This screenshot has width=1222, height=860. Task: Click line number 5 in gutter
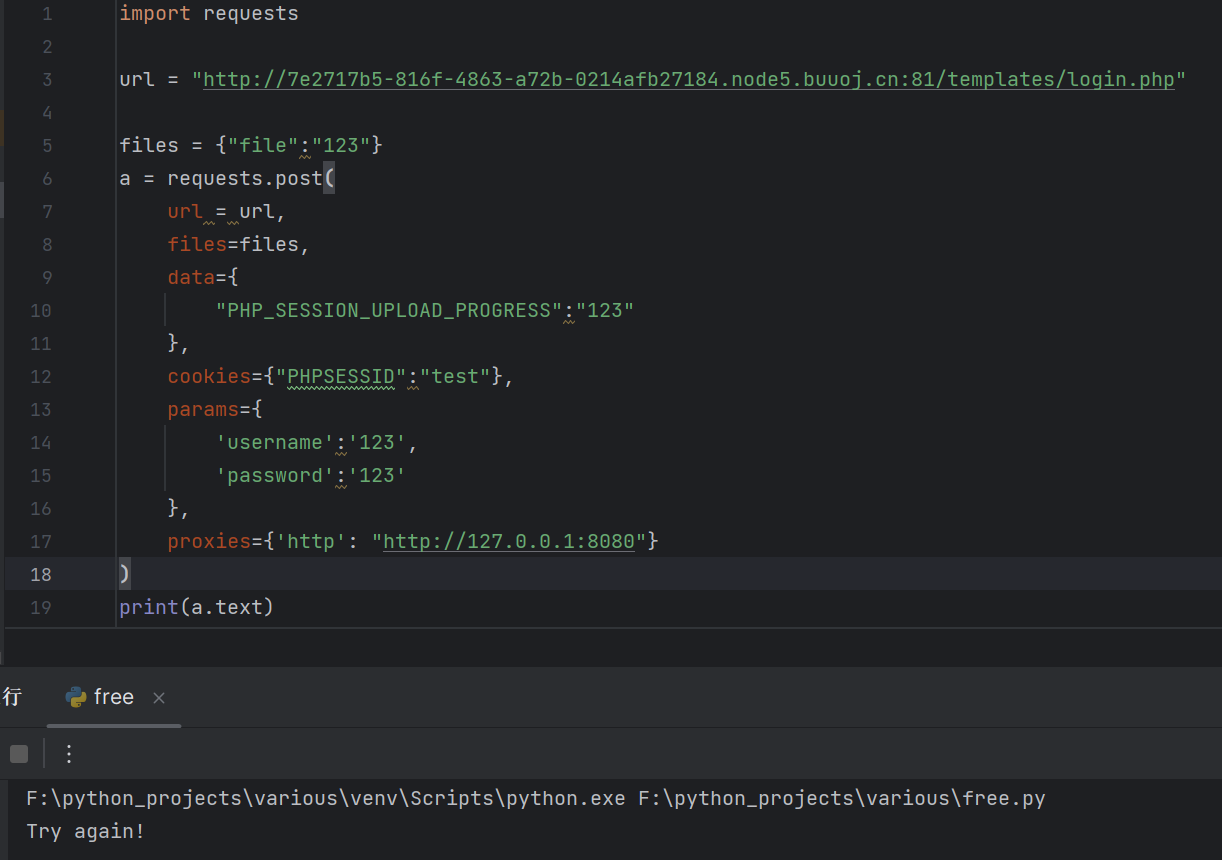coord(48,146)
